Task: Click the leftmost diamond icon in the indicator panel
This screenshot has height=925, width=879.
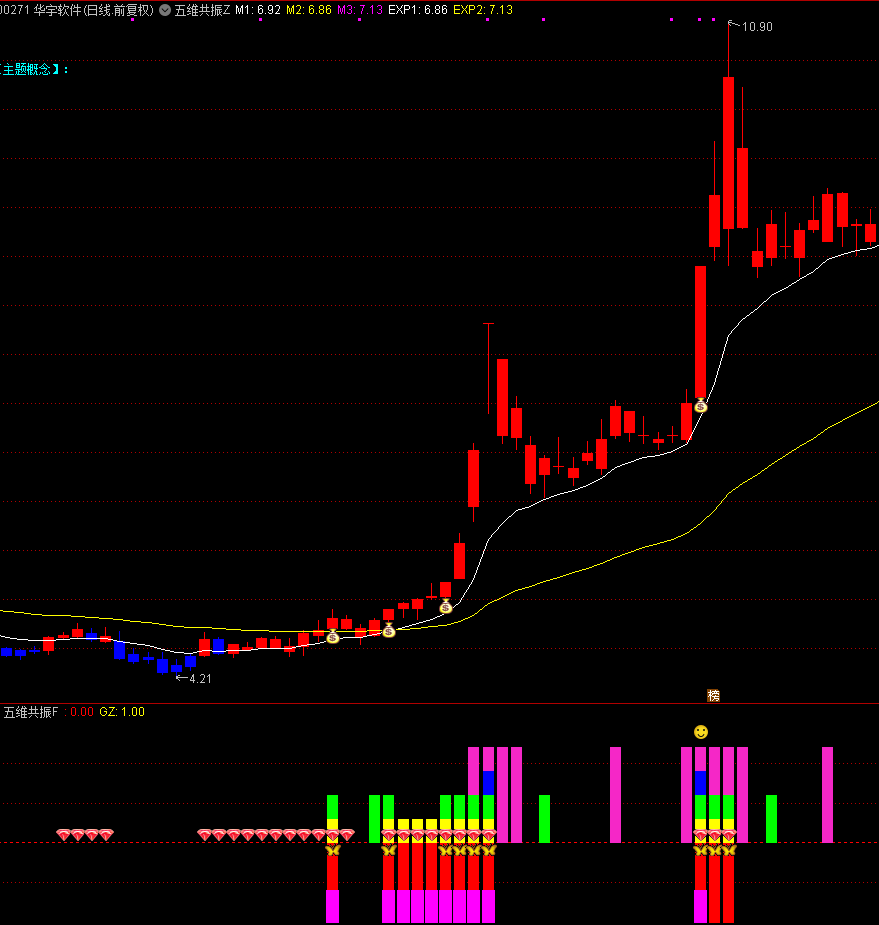Action: tap(64, 835)
